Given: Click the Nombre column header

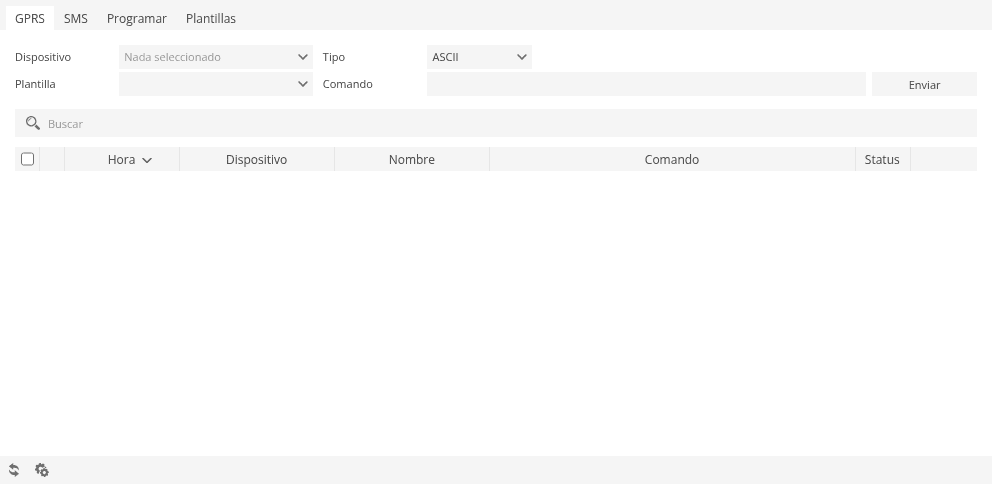Looking at the screenshot, I should (x=412, y=159).
